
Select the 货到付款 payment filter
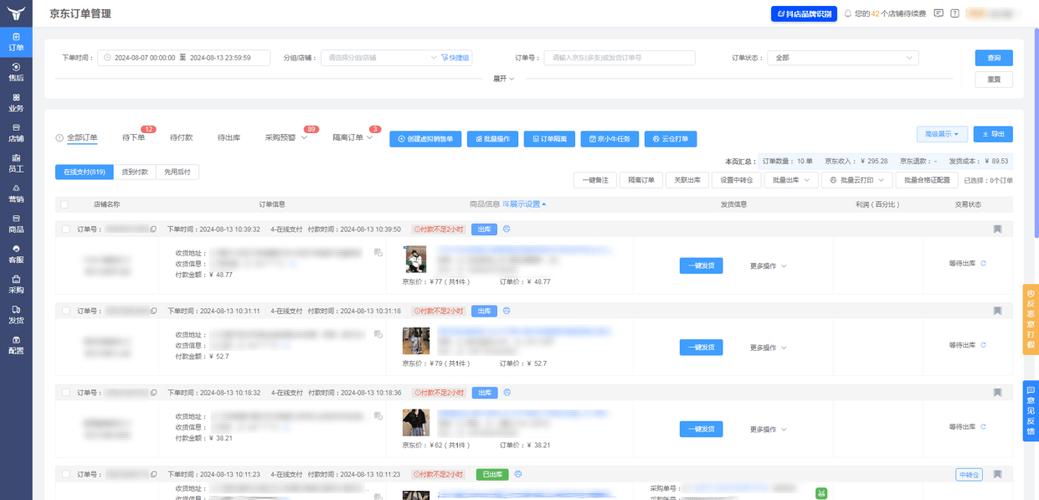click(135, 172)
